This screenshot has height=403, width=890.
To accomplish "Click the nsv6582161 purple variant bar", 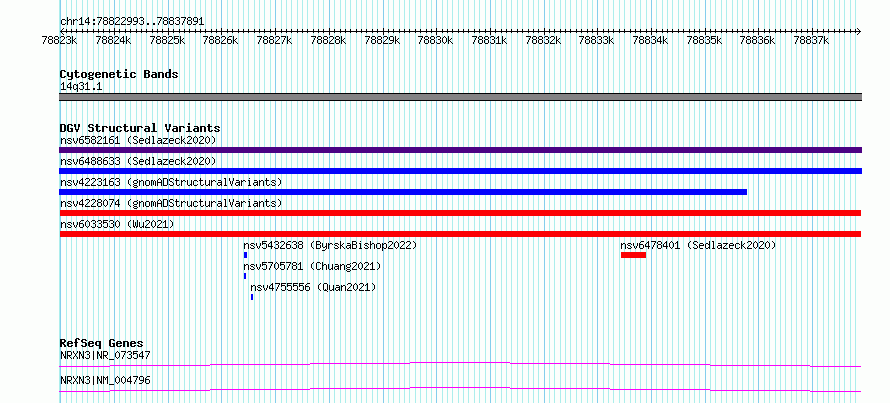I will point(460,150).
